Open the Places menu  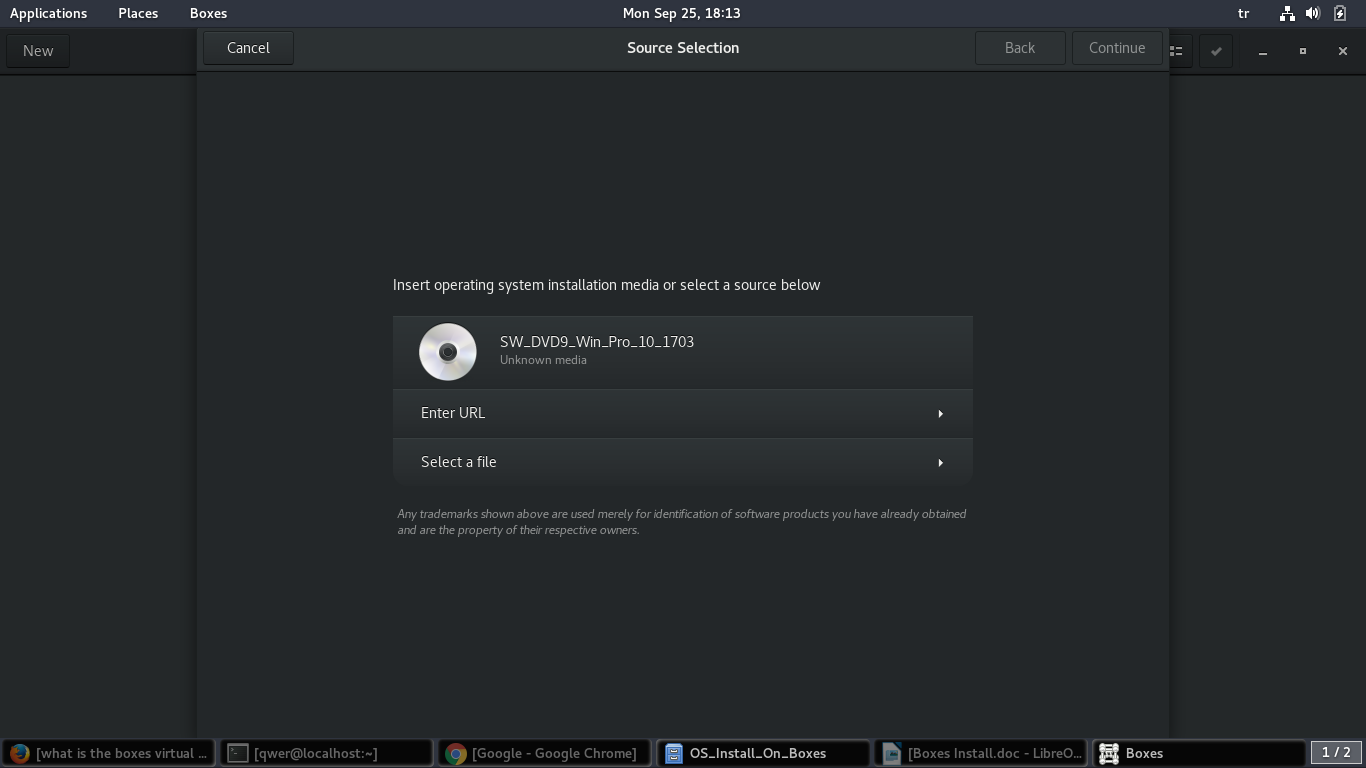click(x=138, y=13)
